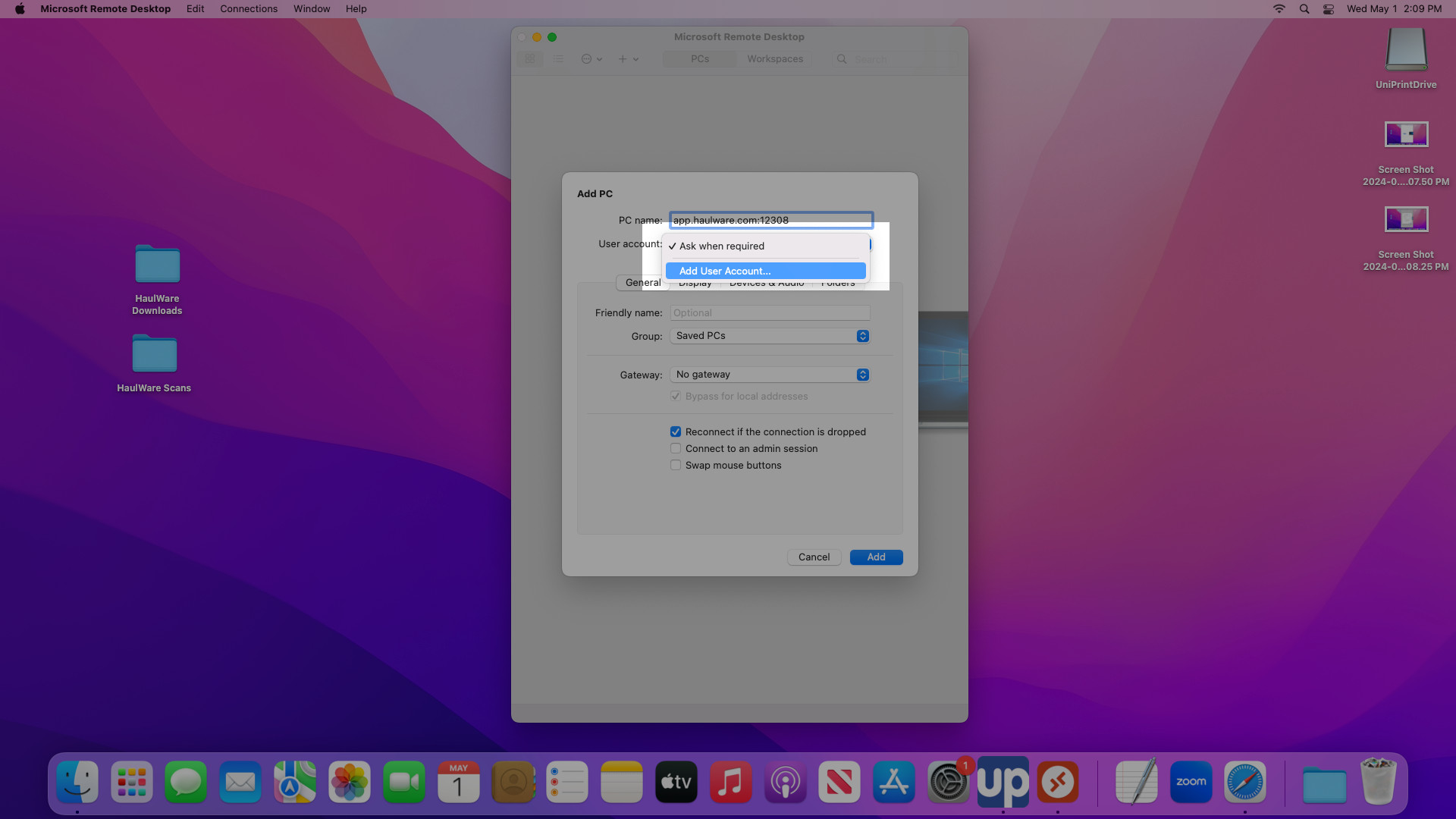Open the Connections menu in menu bar
This screenshot has width=1456, height=819.
point(249,9)
